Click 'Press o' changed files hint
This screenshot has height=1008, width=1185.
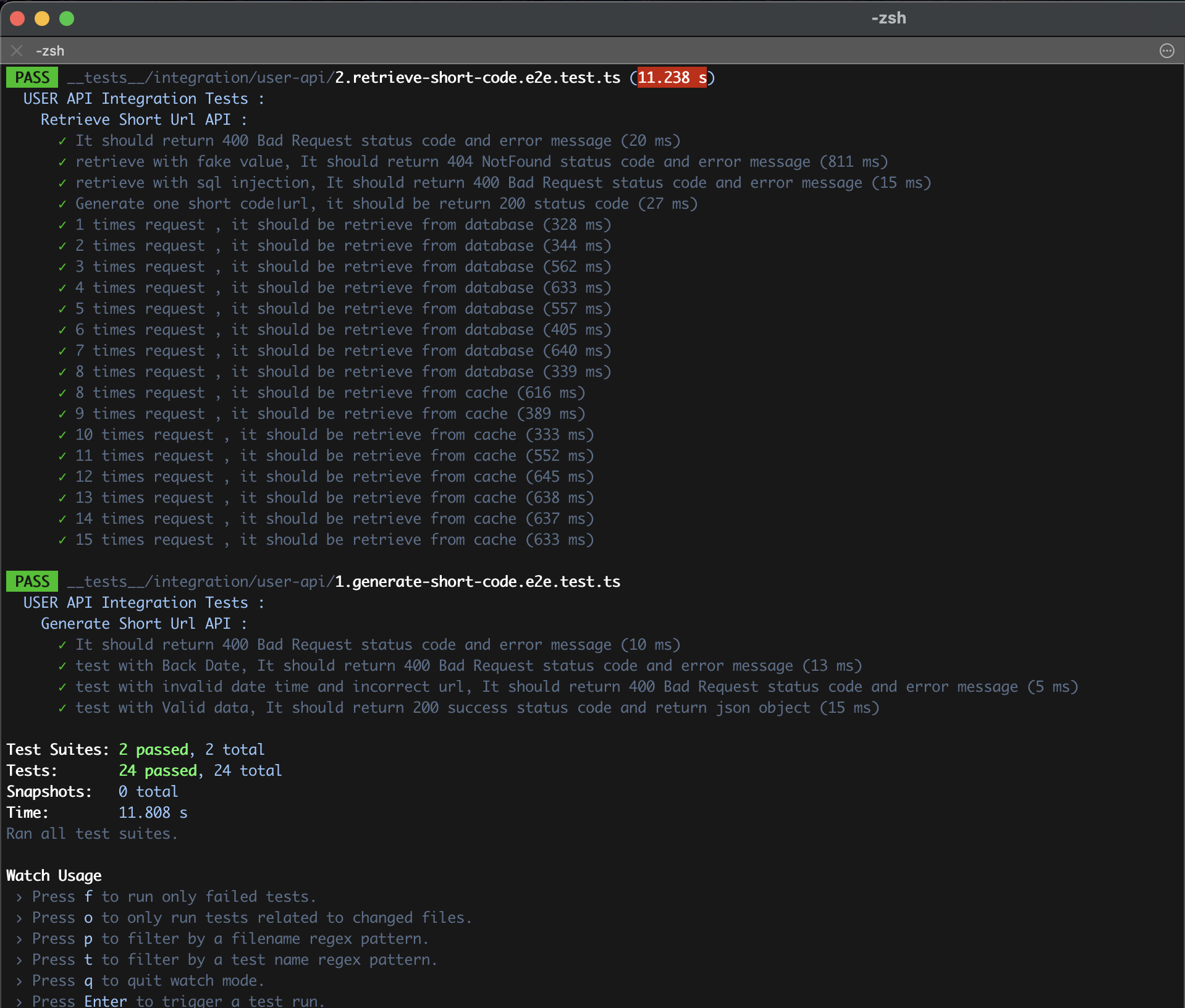click(244, 917)
